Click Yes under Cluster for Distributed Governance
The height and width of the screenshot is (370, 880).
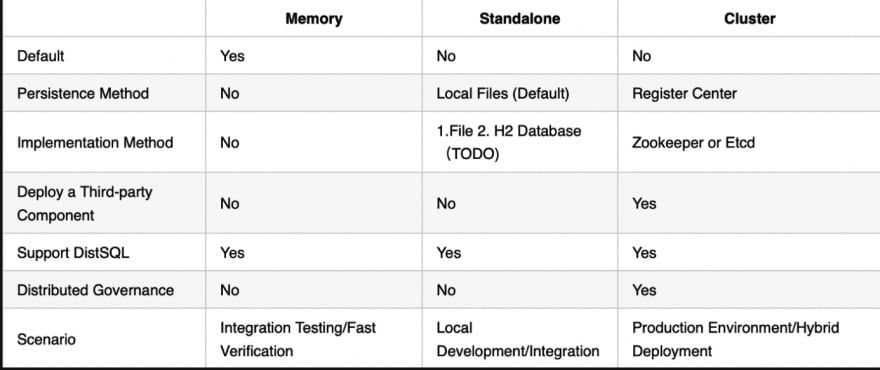644,290
